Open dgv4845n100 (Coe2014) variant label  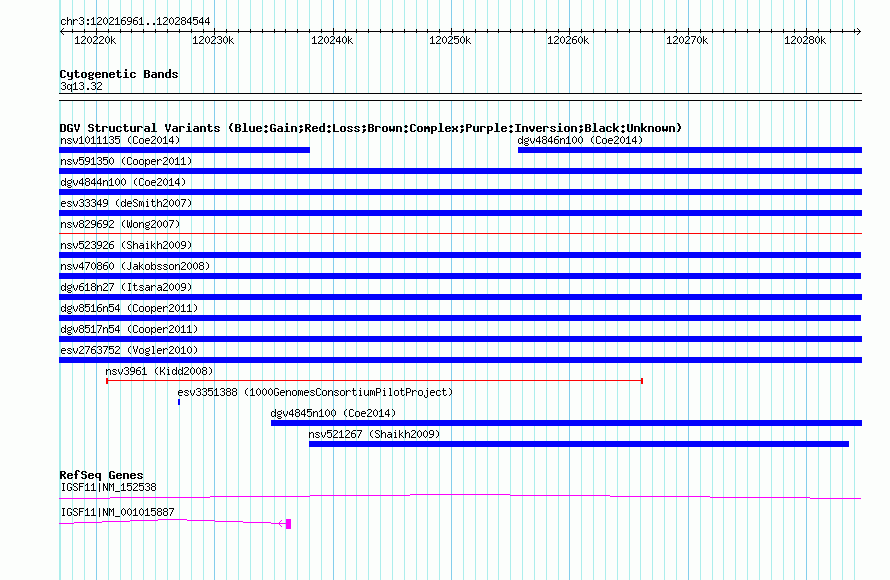[333, 413]
